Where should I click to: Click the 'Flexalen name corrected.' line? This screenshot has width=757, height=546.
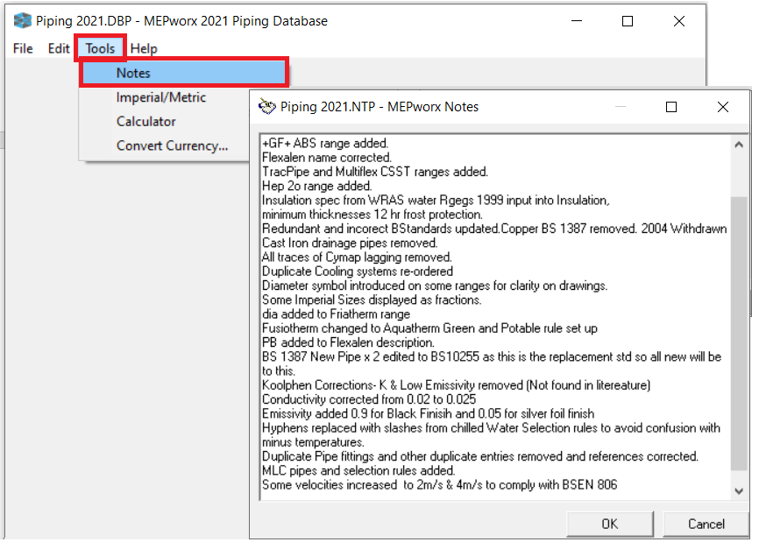[x=327, y=157]
